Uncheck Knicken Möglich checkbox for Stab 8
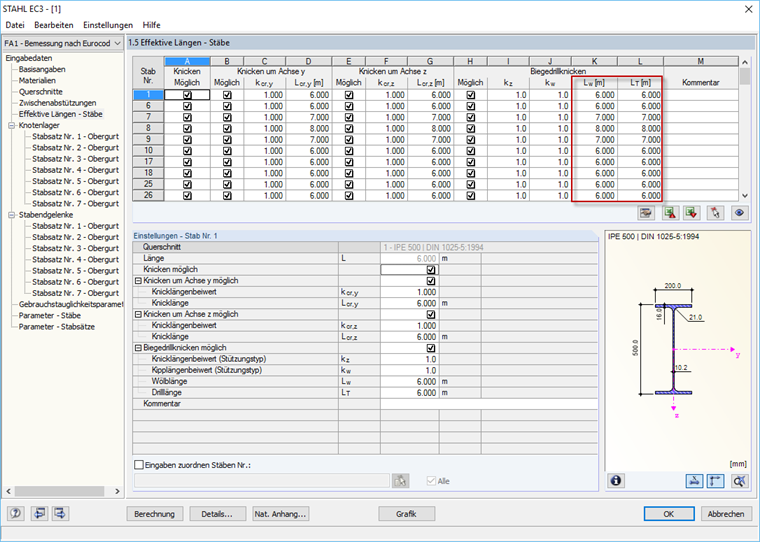The width and height of the screenshot is (760, 542). point(187,128)
